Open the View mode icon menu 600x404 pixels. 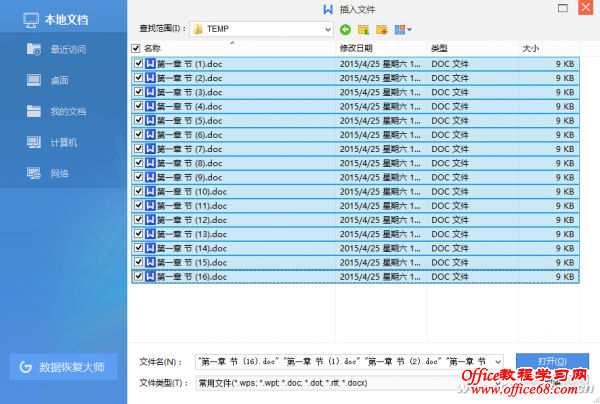click(x=401, y=30)
